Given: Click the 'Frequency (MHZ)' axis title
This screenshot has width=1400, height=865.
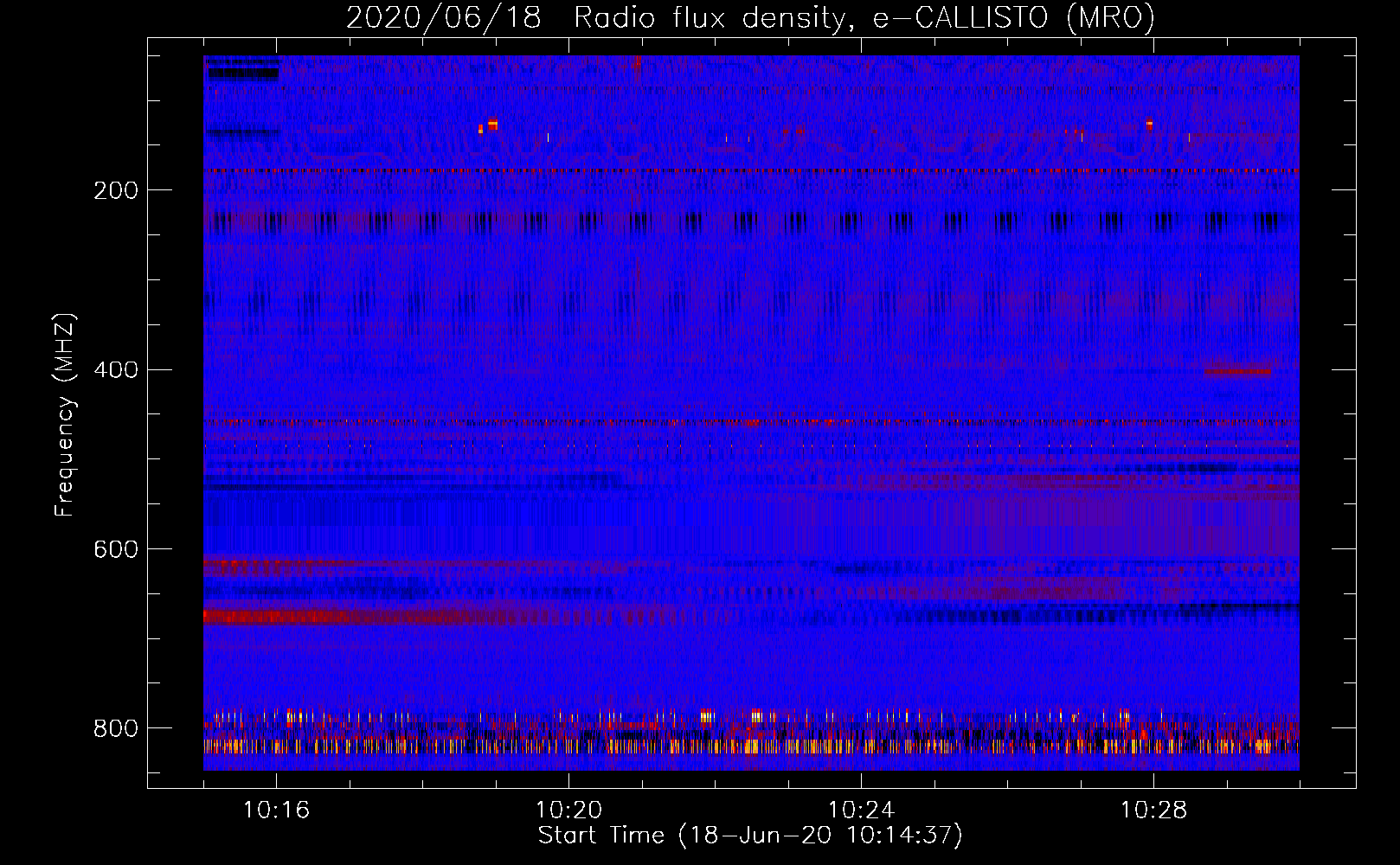Looking at the screenshot, I should pos(66,415).
